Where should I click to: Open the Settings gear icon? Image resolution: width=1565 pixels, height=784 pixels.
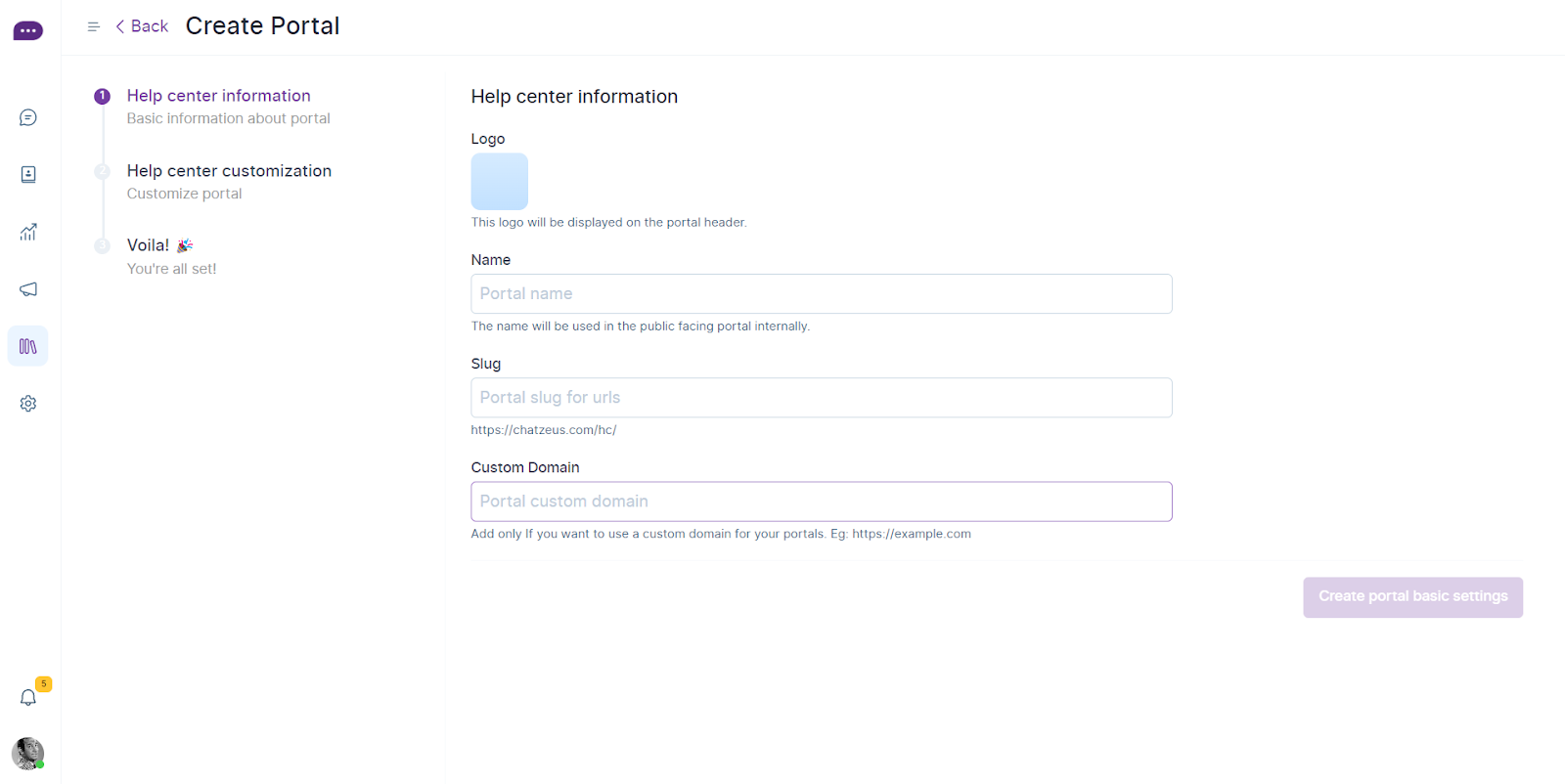pyautogui.click(x=28, y=404)
